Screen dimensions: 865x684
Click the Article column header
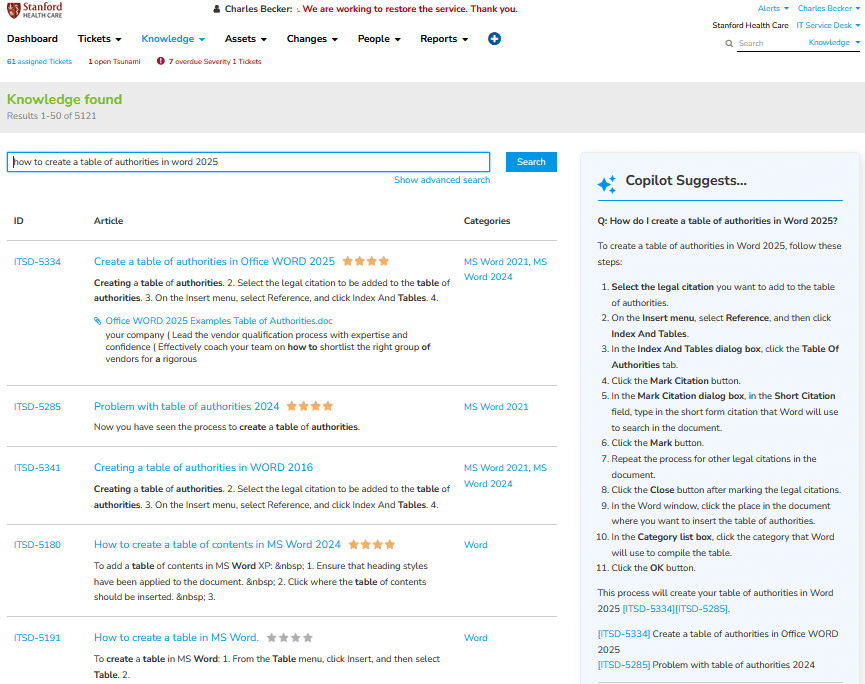coord(108,221)
